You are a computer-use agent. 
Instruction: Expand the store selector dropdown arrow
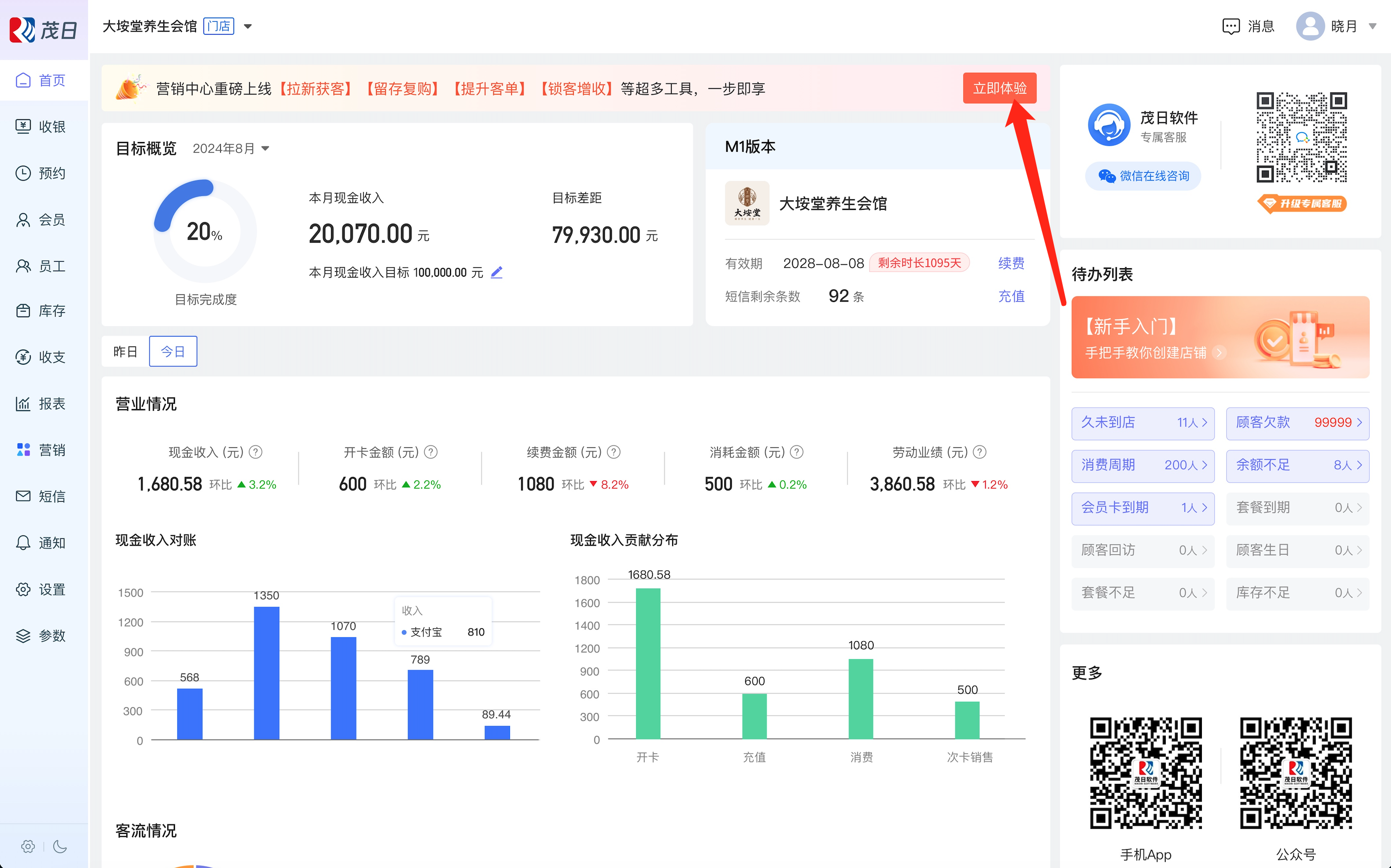coord(248,26)
